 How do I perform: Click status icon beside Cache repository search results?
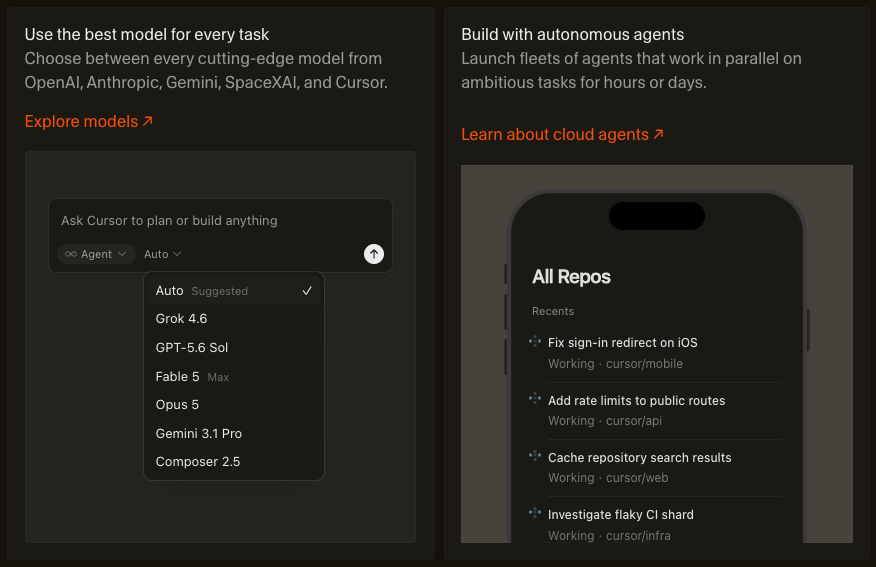tap(535, 456)
